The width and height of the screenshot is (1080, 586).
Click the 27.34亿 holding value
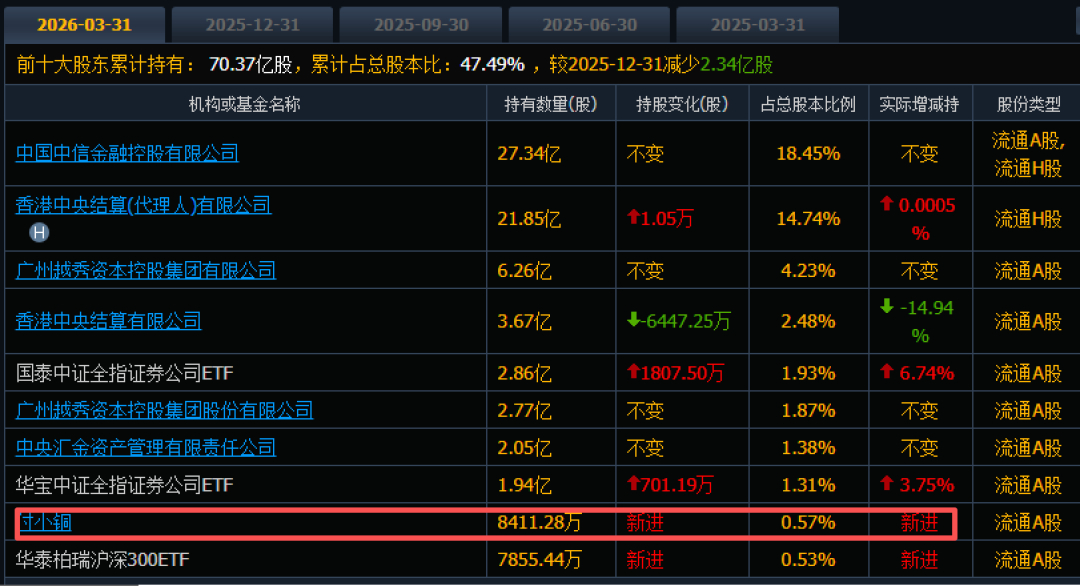click(x=529, y=153)
